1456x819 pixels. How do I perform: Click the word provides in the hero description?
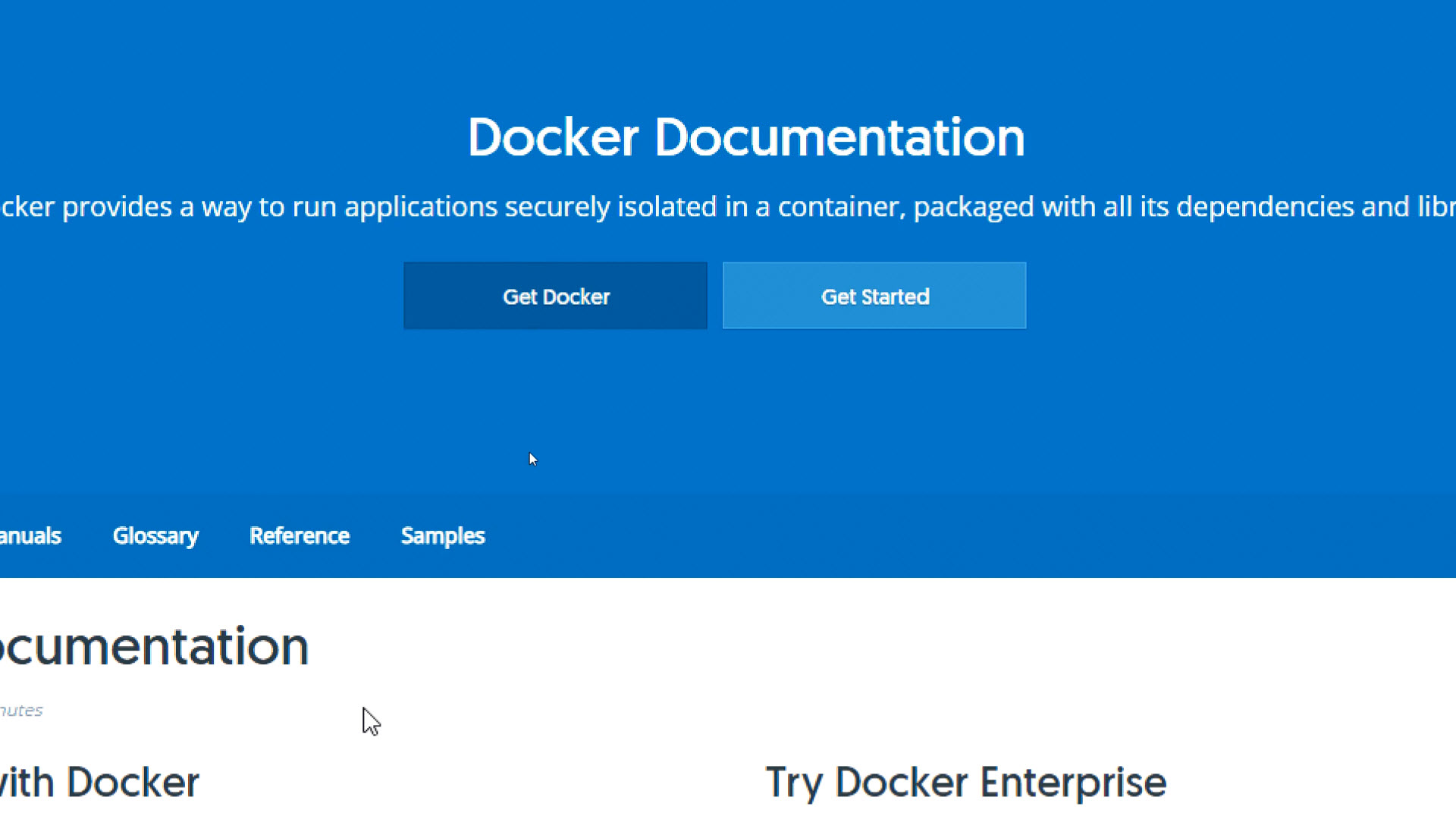coord(117,207)
